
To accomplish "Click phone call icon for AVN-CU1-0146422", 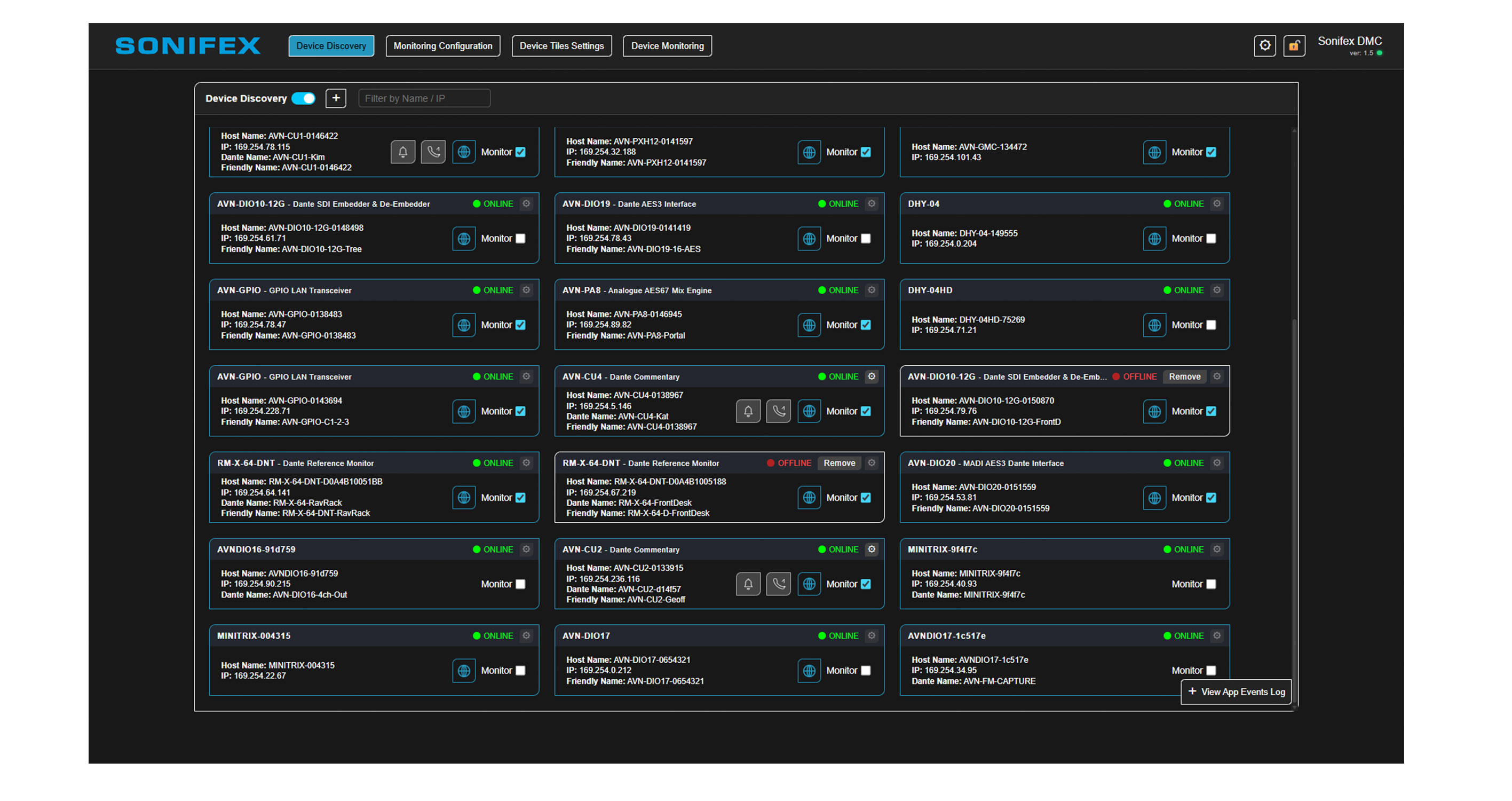I will click(433, 152).
